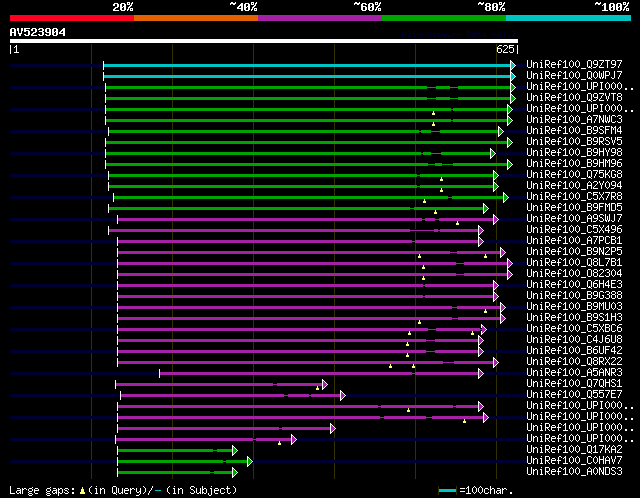Screen dimensions: 640x498
Task: Click the UniRef100_A2Y094 label
Action: 574,185
